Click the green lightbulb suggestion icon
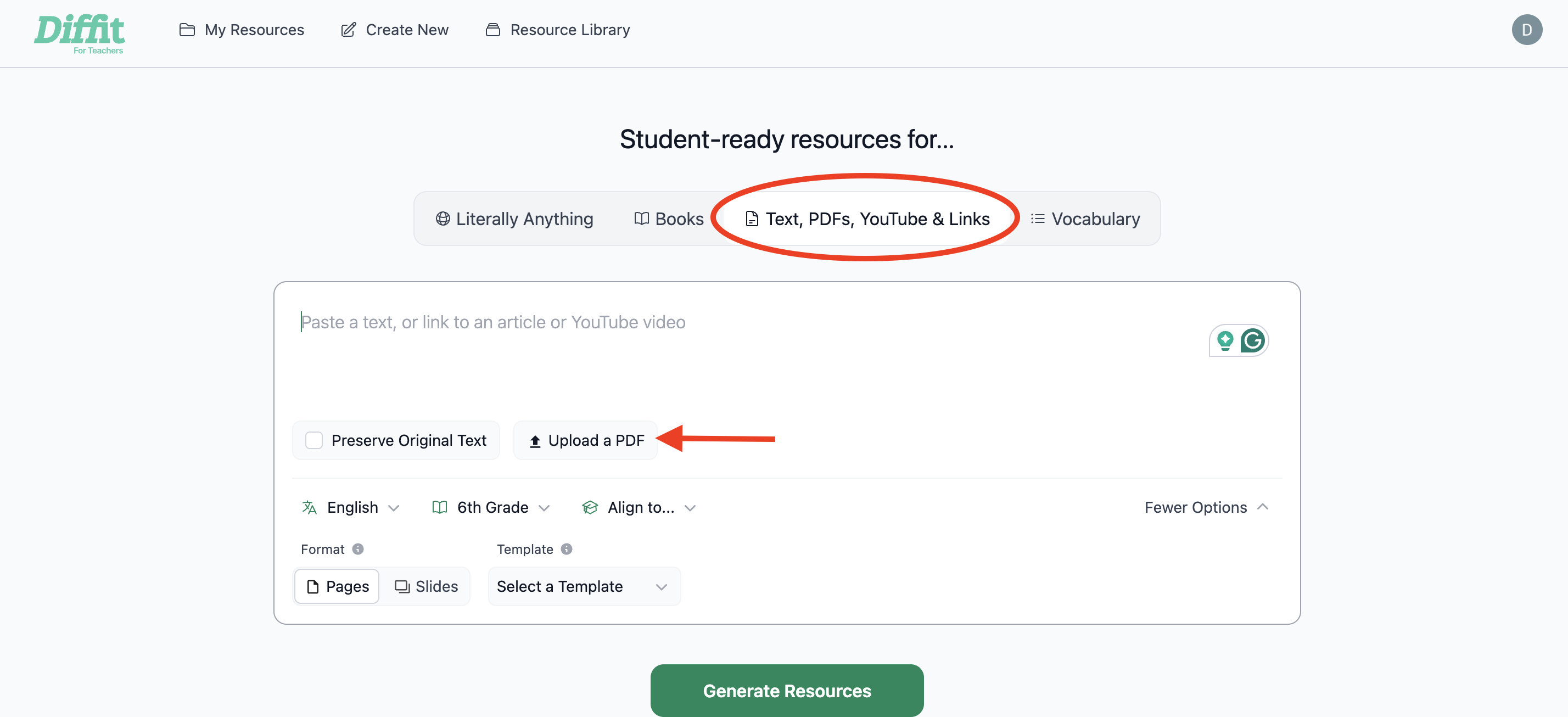 (x=1225, y=340)
